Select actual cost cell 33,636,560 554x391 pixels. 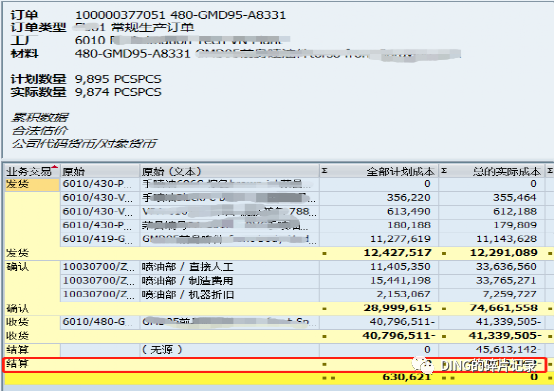coord(506,267)
